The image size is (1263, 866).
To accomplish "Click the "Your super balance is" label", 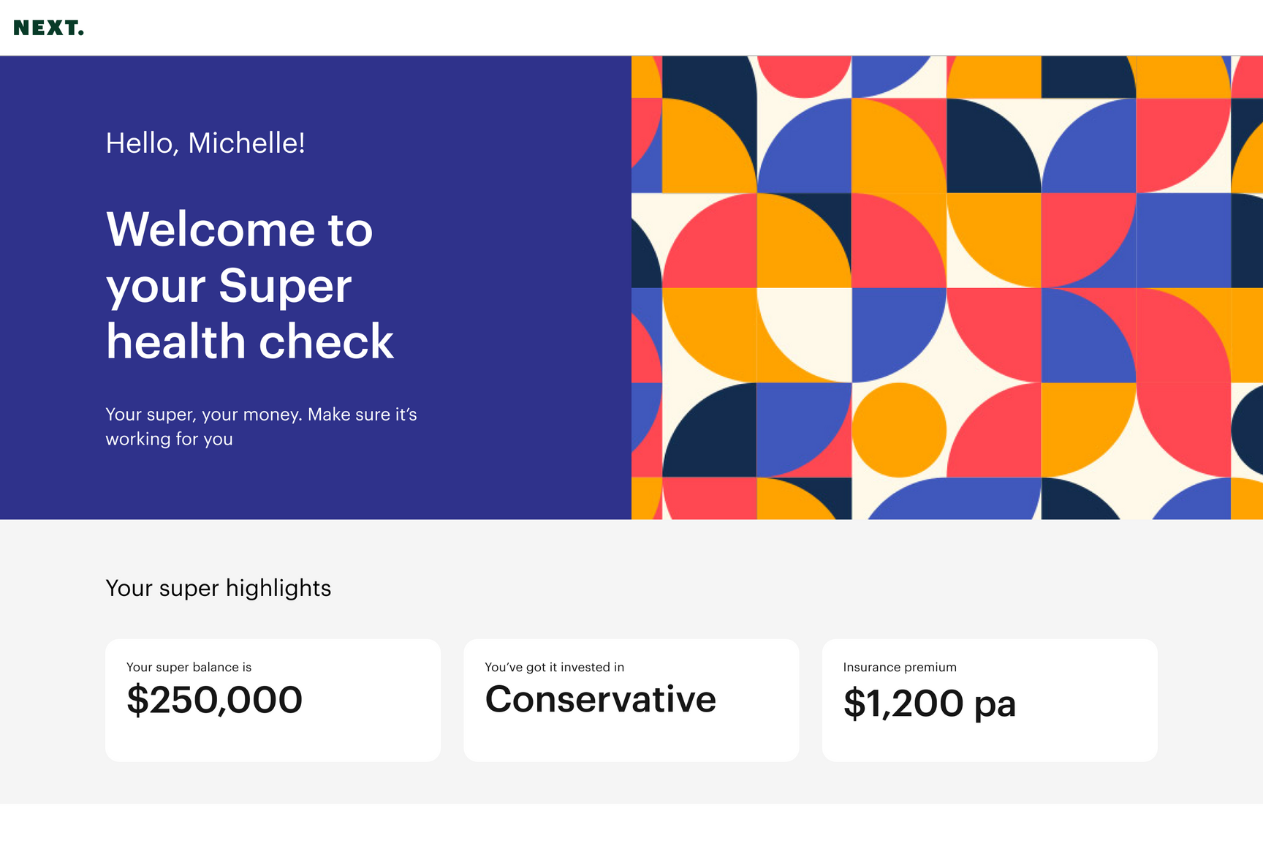I will click(189, 667).
